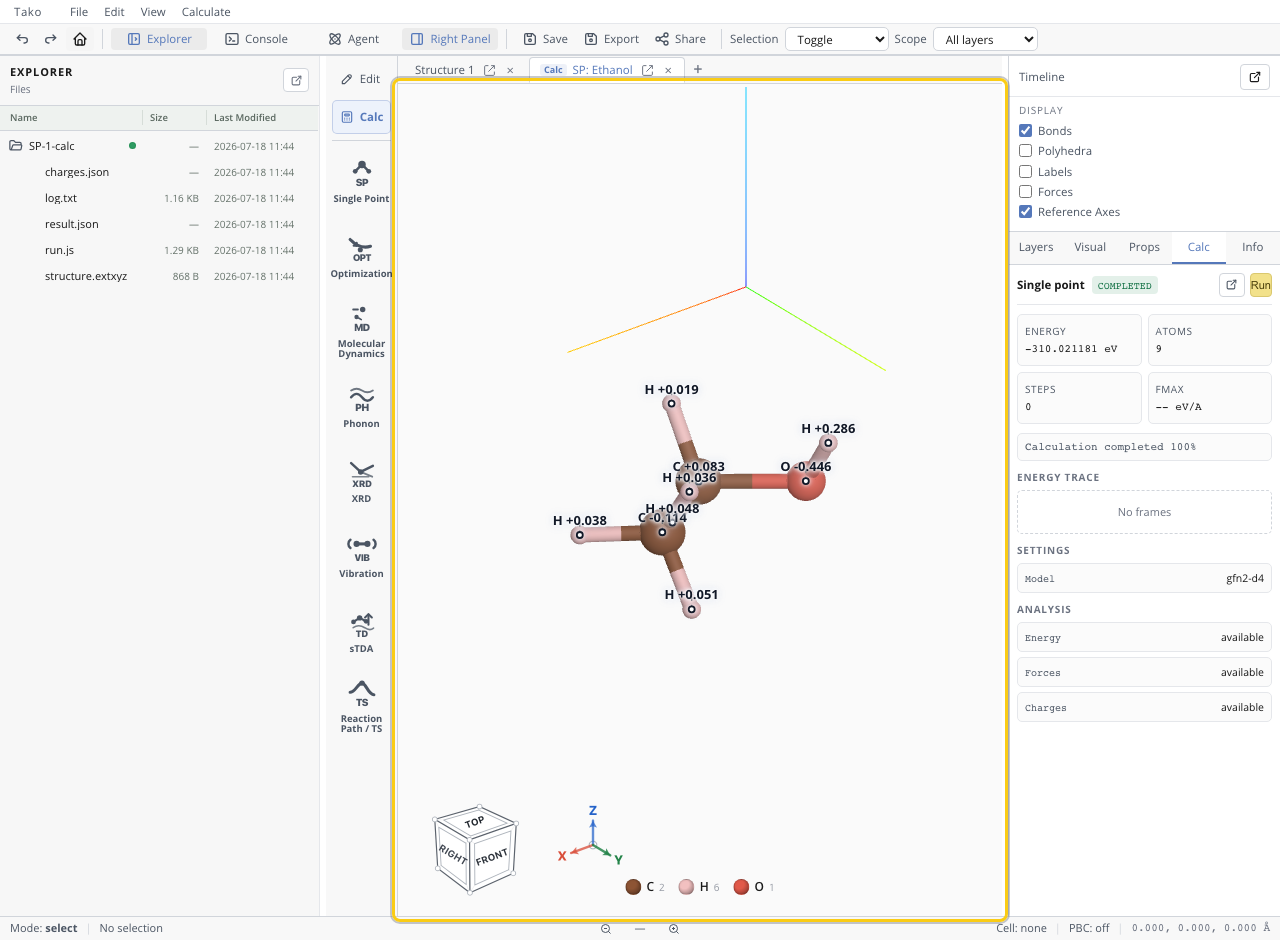Click the Share toolbar button
Screen dimensions: 1280x940
(x=680, y=39)
